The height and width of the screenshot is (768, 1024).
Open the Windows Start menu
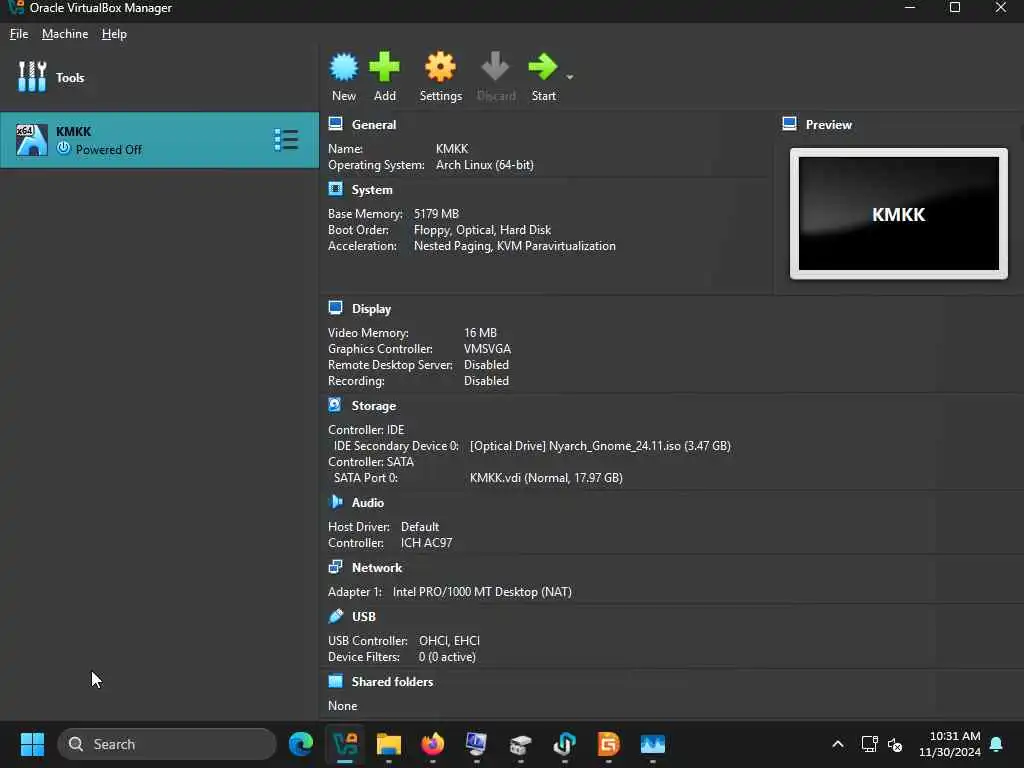[32, 744]
